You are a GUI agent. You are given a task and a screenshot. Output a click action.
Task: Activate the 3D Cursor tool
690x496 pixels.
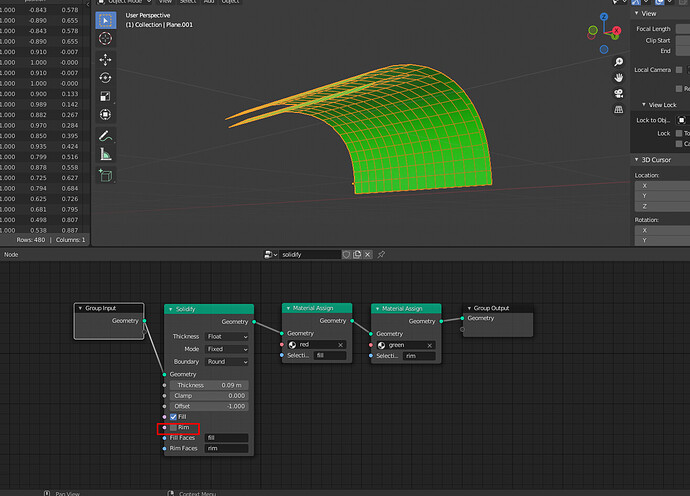tap(106, 39)
